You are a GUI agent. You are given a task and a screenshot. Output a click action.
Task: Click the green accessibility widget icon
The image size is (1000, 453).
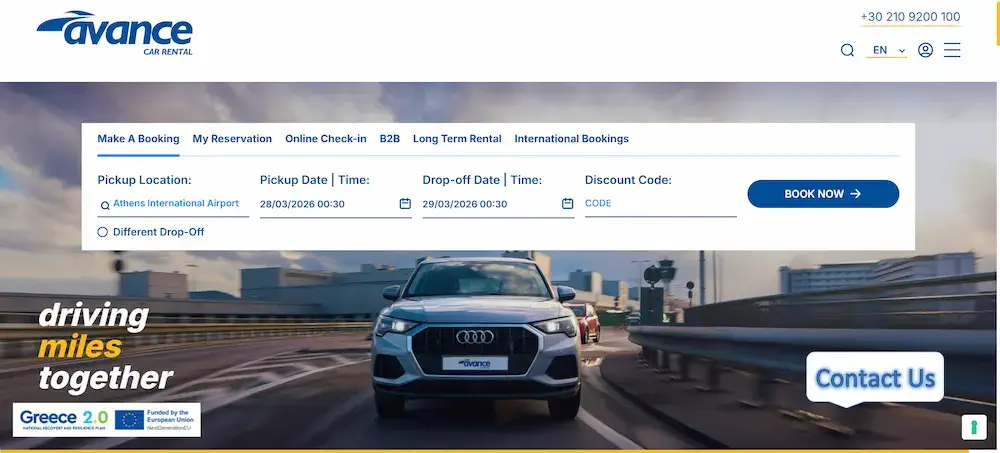pos(974,427)
